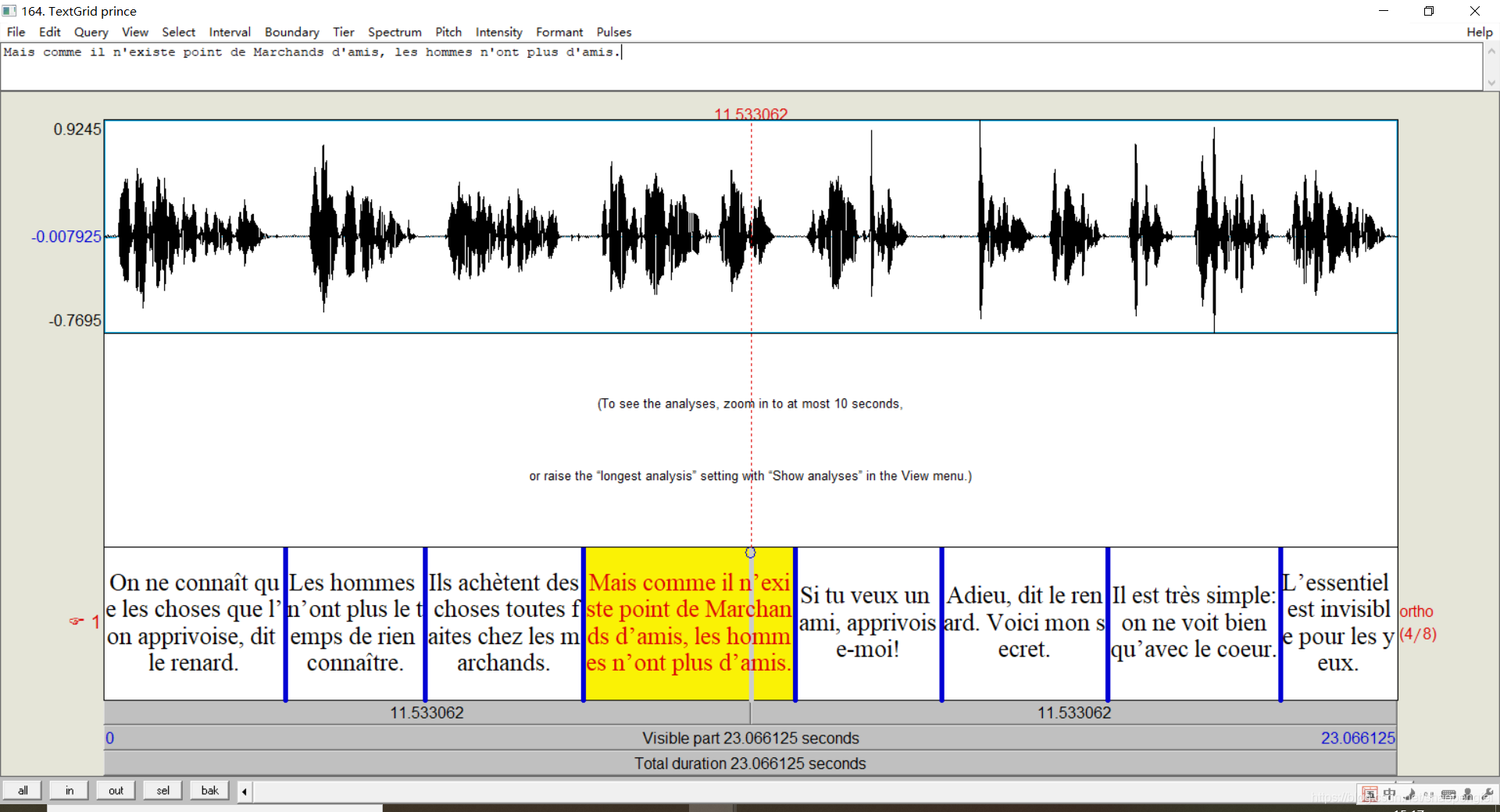Viewport: 1500px width, 812px height.
Task: Open the Help menu
Action: (1479, 32)
